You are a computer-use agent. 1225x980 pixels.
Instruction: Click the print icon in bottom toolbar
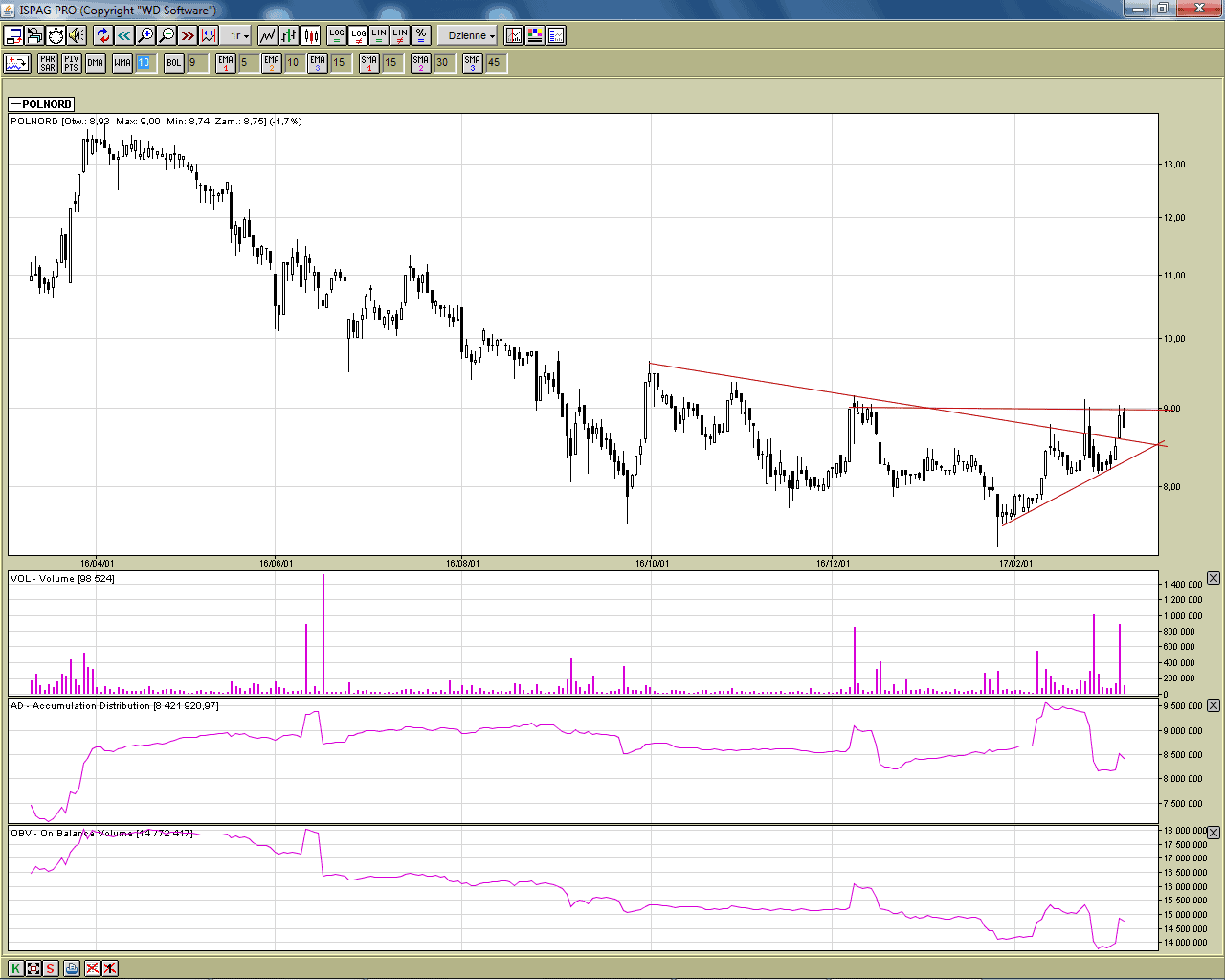pyautogui.click(x=72, y=969)
